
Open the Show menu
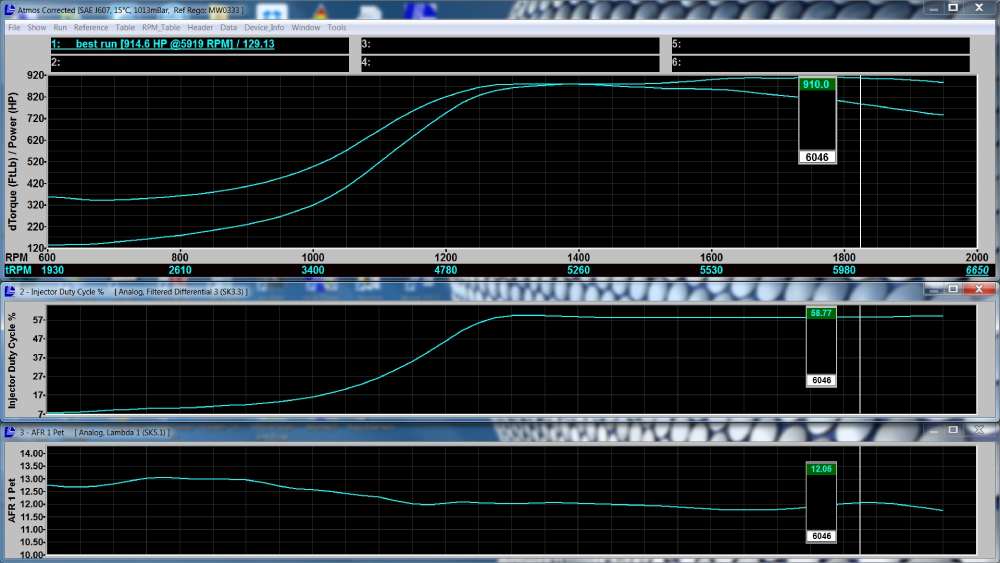click(37, 27)
